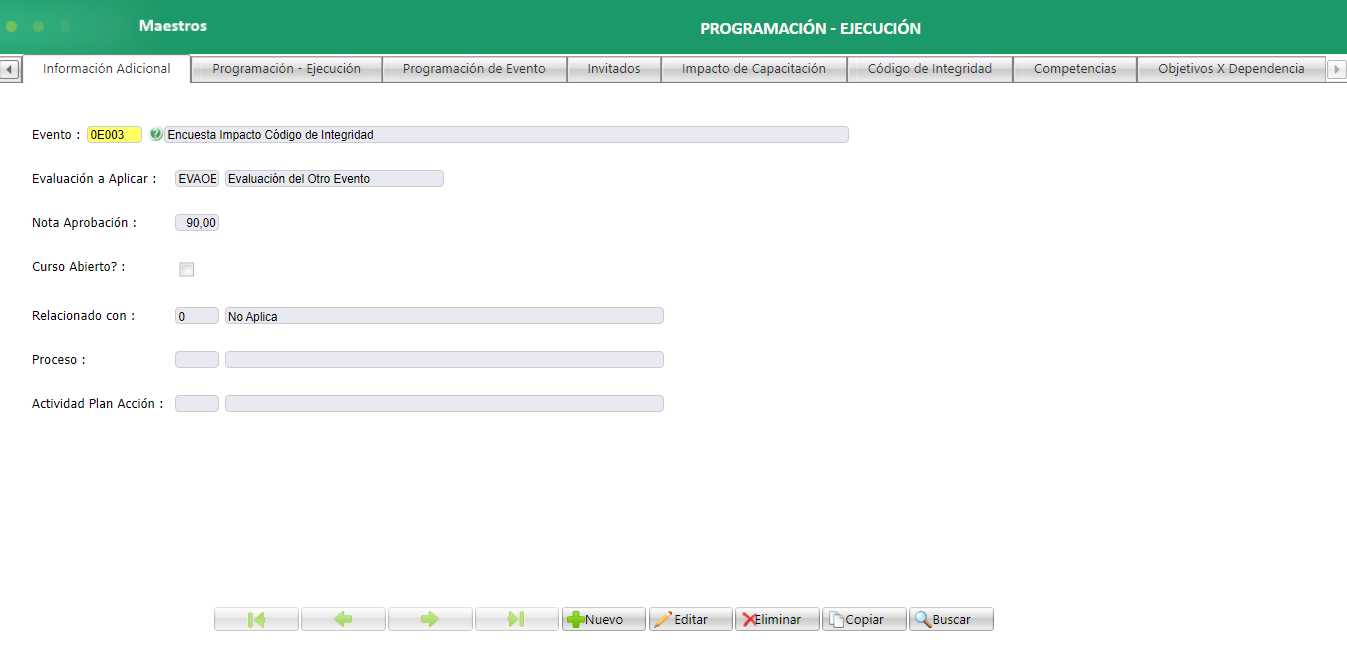Select the Objetivos X Dependencia tab
Screen dimensions: 1347x652
[1232, 68]
